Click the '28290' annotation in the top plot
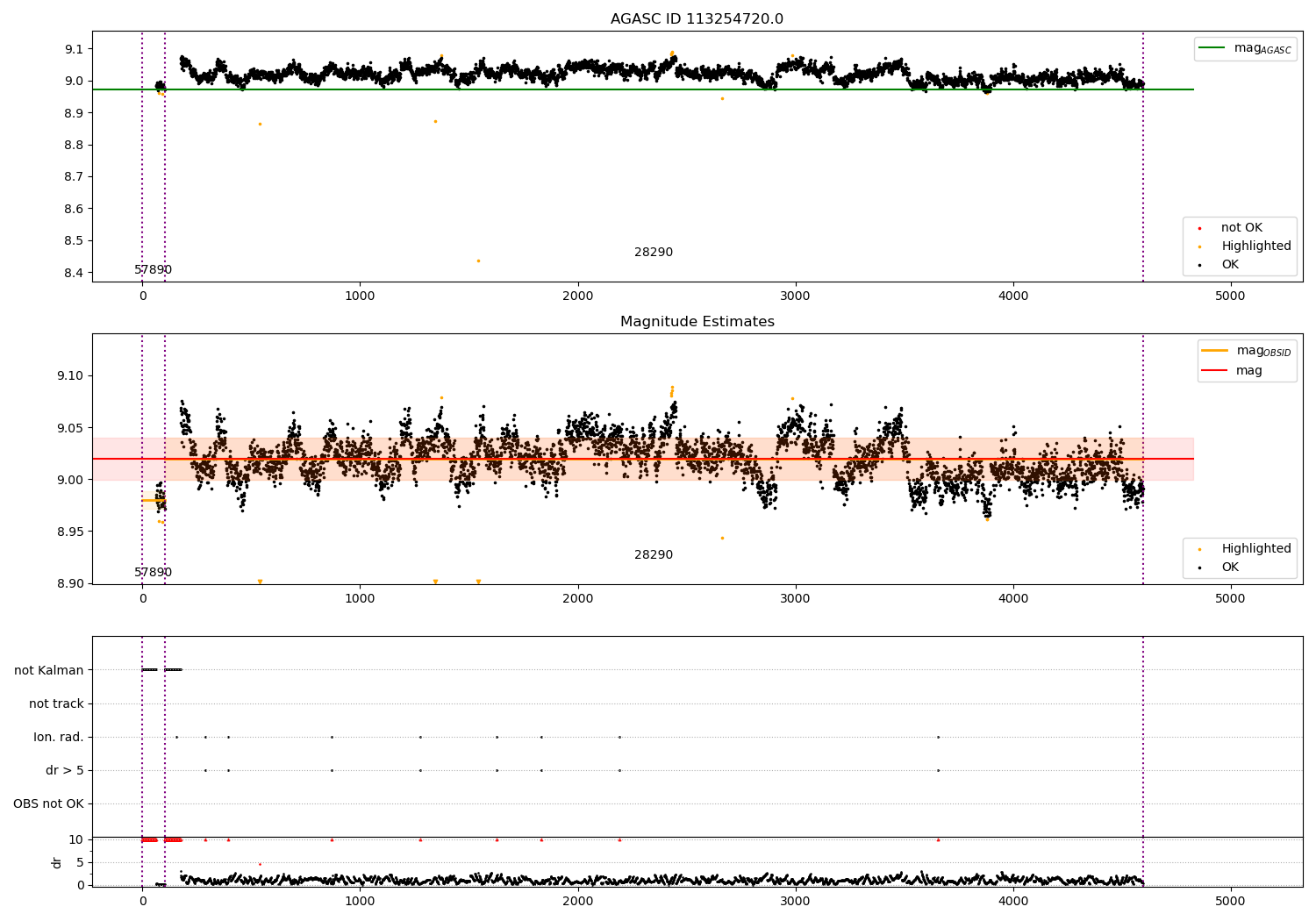 (654, 253)
